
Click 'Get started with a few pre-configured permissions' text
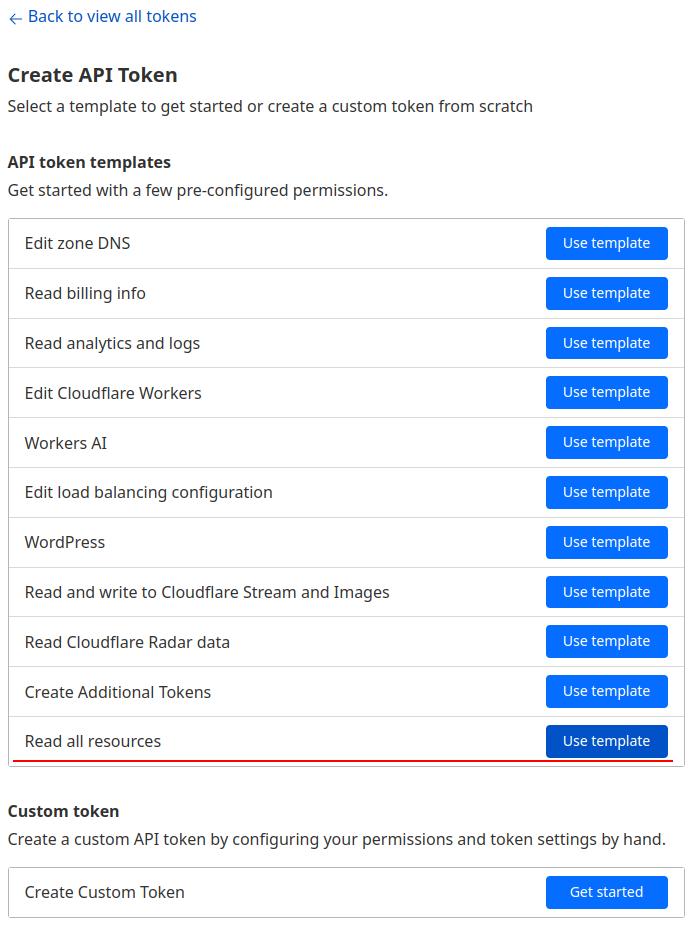tap(198, 190)
